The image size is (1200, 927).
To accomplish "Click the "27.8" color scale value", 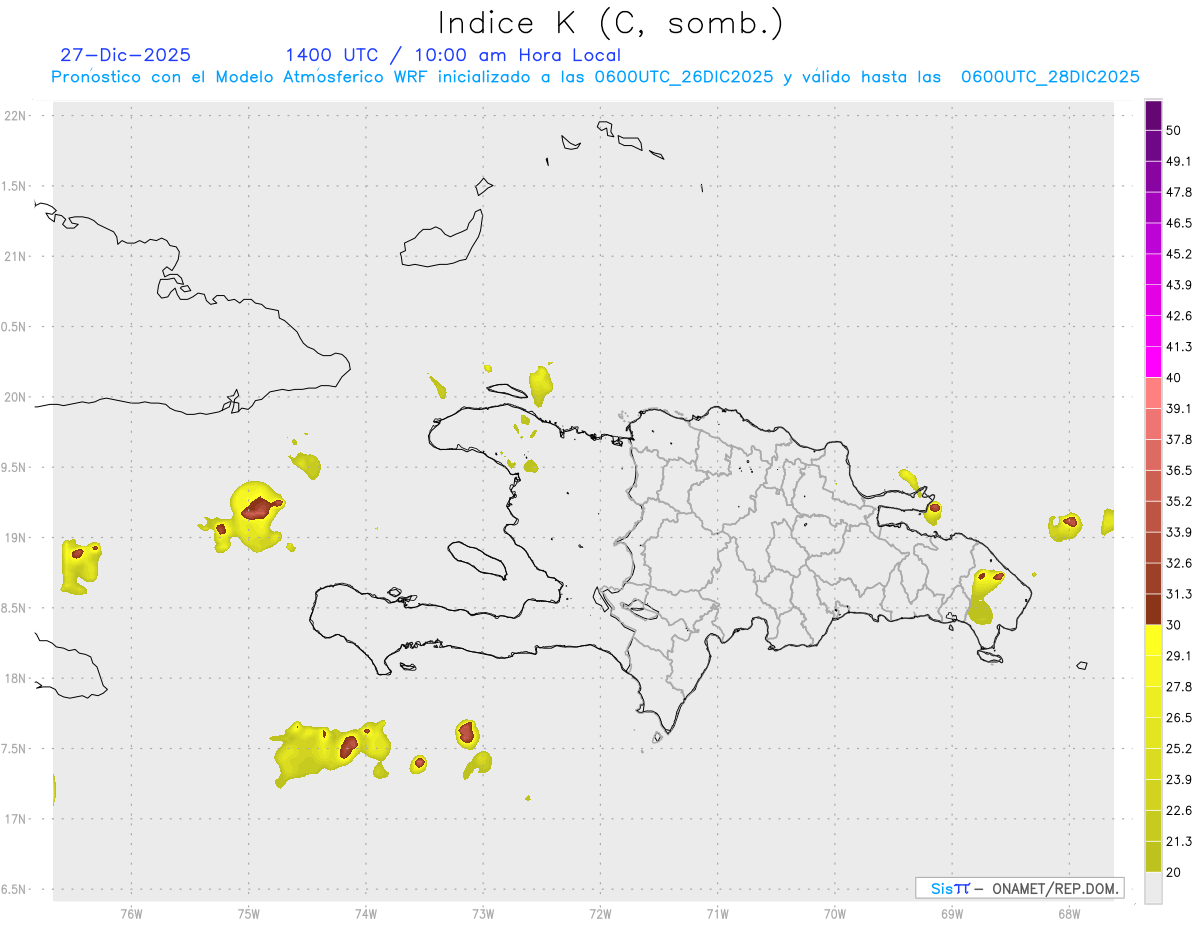I will pyautogui.click(x=1179, y=687).
